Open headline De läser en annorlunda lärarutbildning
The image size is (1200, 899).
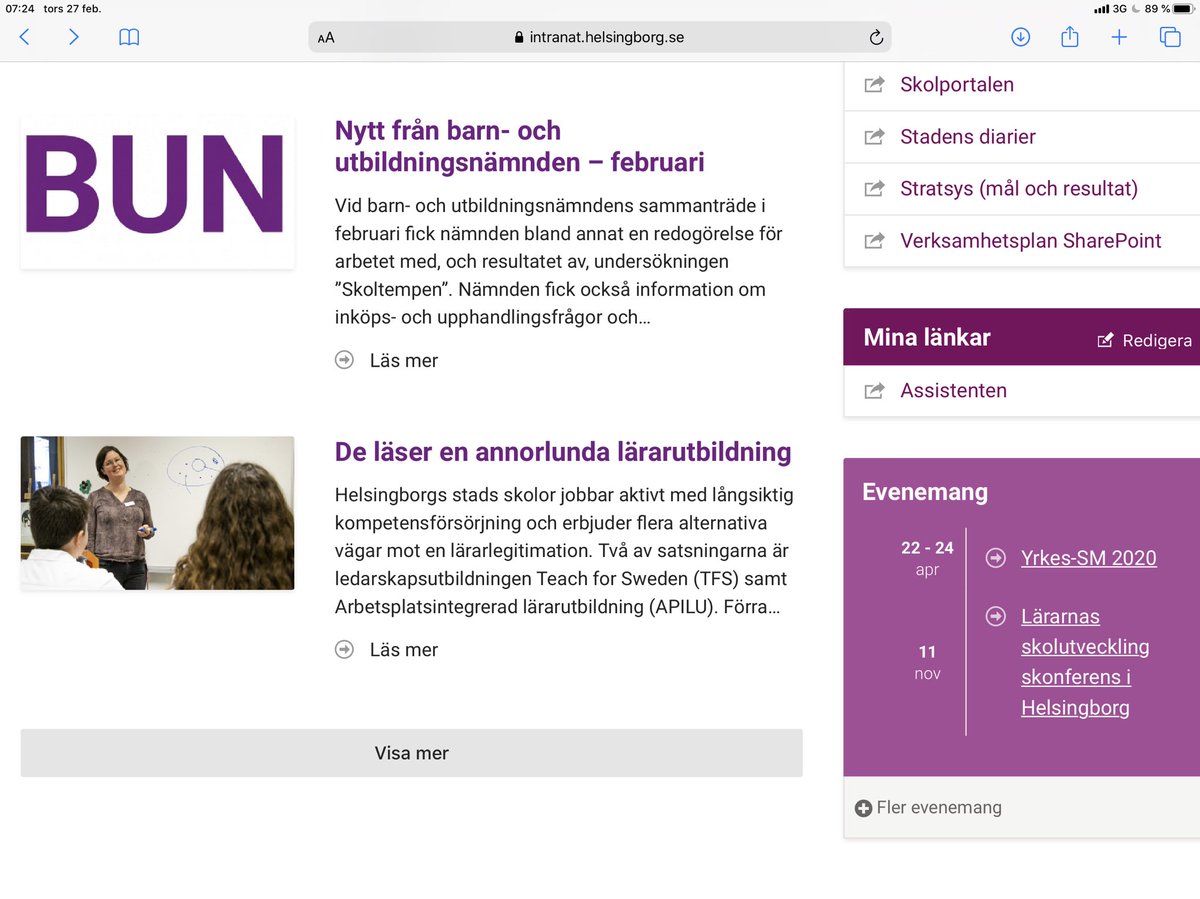(x=563, y=452)
